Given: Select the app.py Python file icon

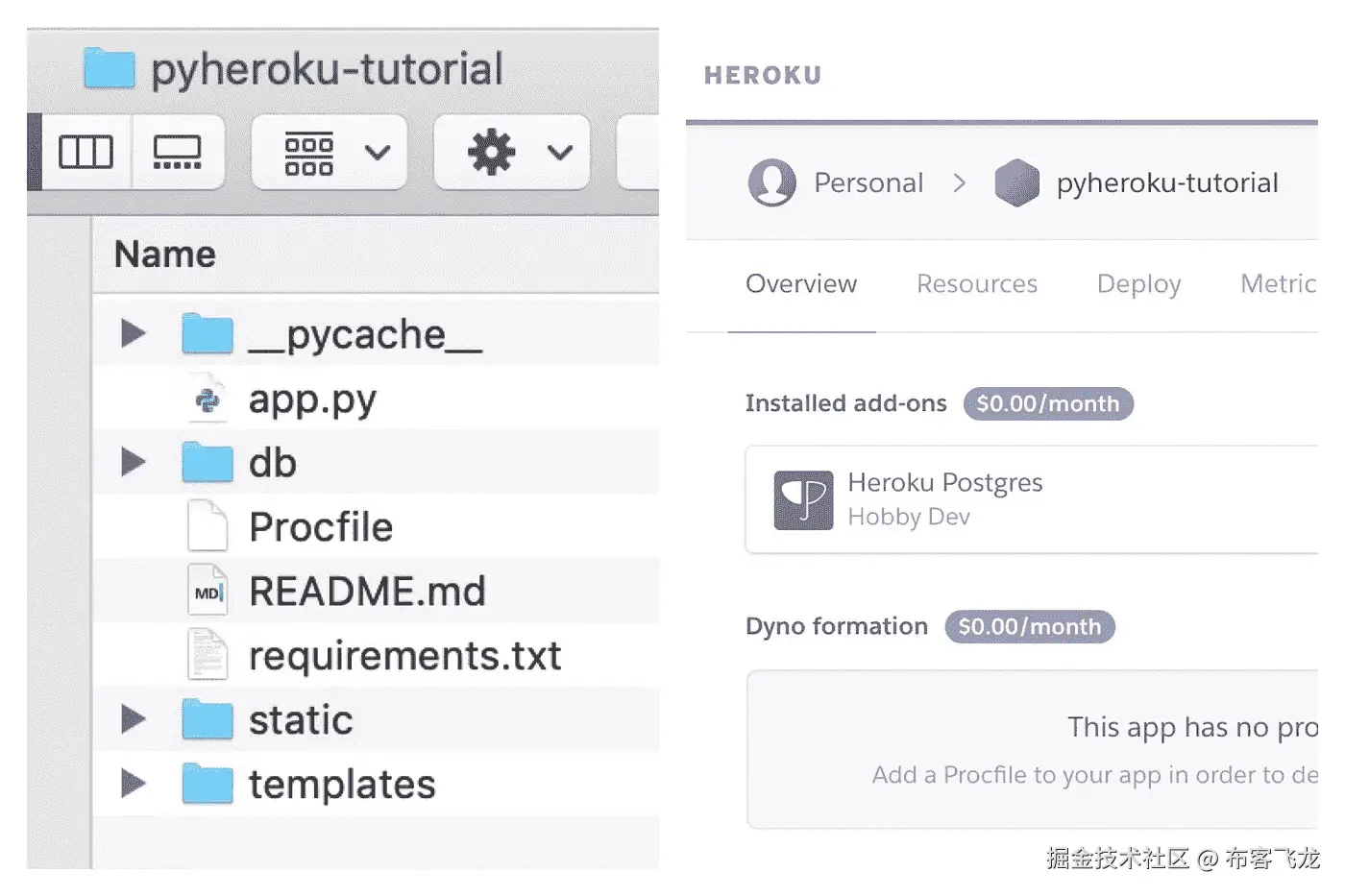Looking at the screenshot, I should [208, 399].
